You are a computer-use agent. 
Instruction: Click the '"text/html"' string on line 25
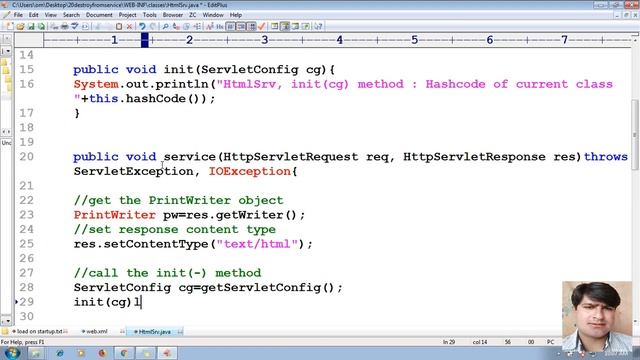pos(257,244)
